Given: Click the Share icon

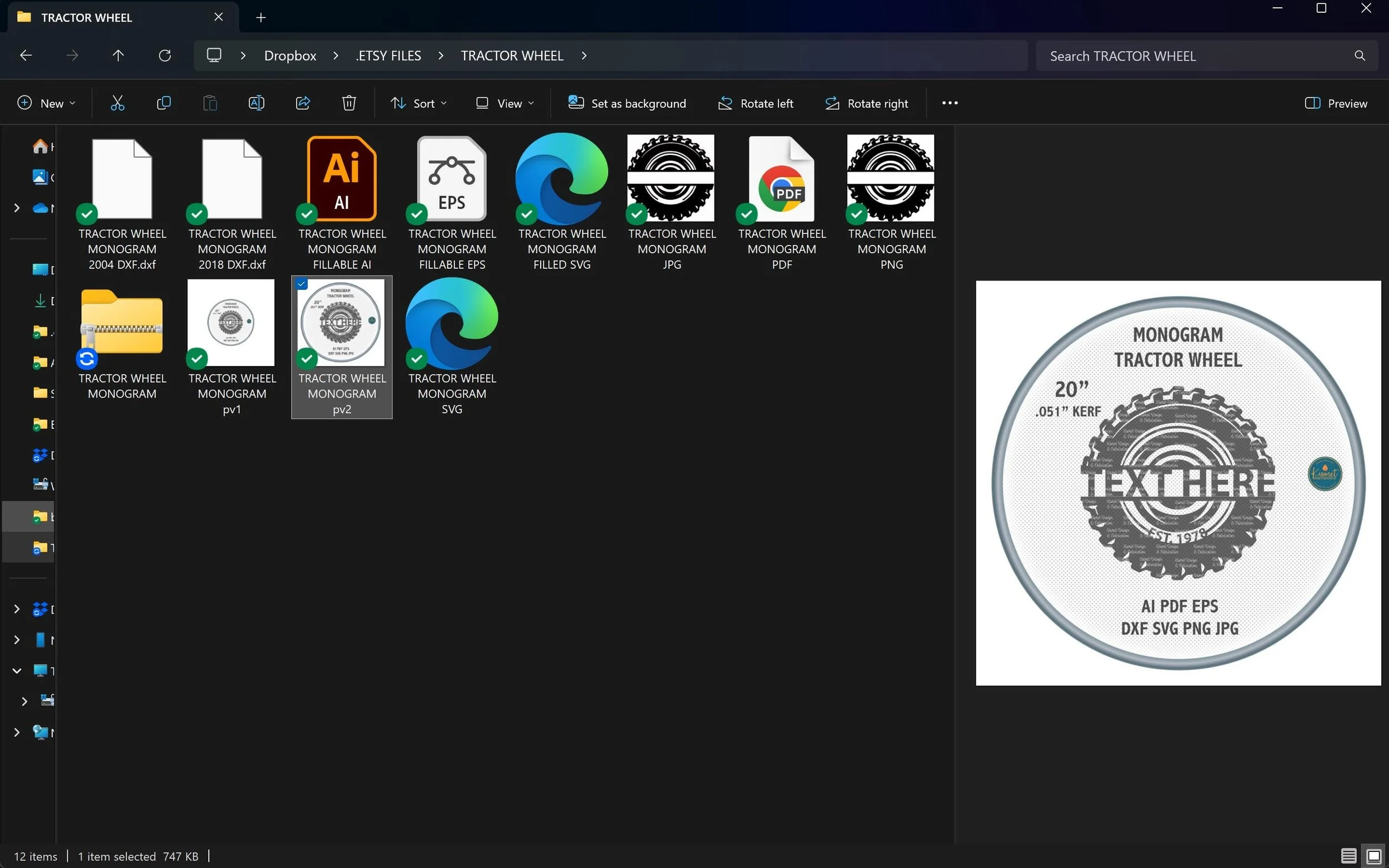Looking at the screenshot, I should [x=303, y=103].
